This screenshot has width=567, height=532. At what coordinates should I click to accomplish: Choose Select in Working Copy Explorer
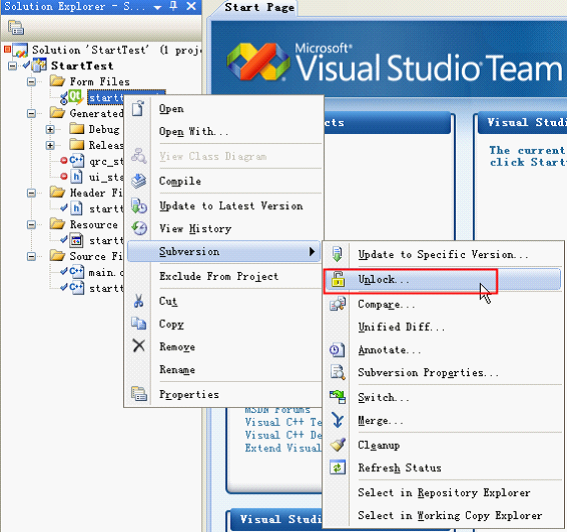click(x=443, y=515)
